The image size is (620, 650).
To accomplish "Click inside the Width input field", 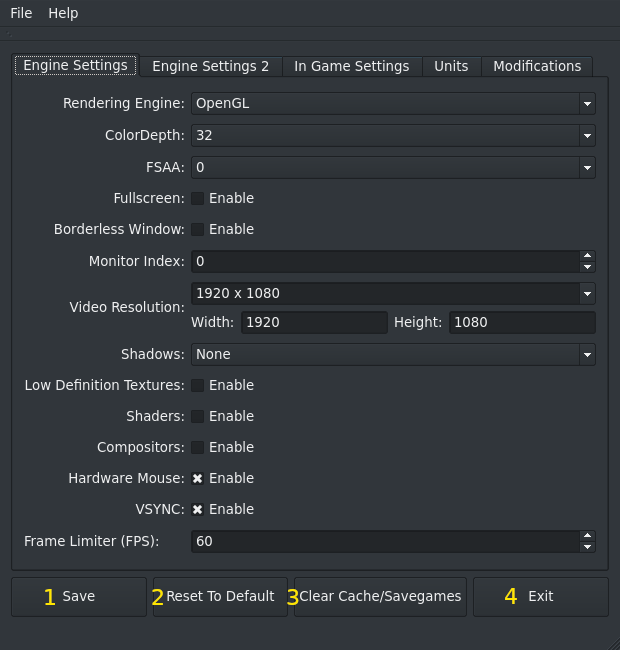I will [x=312, y=322].
